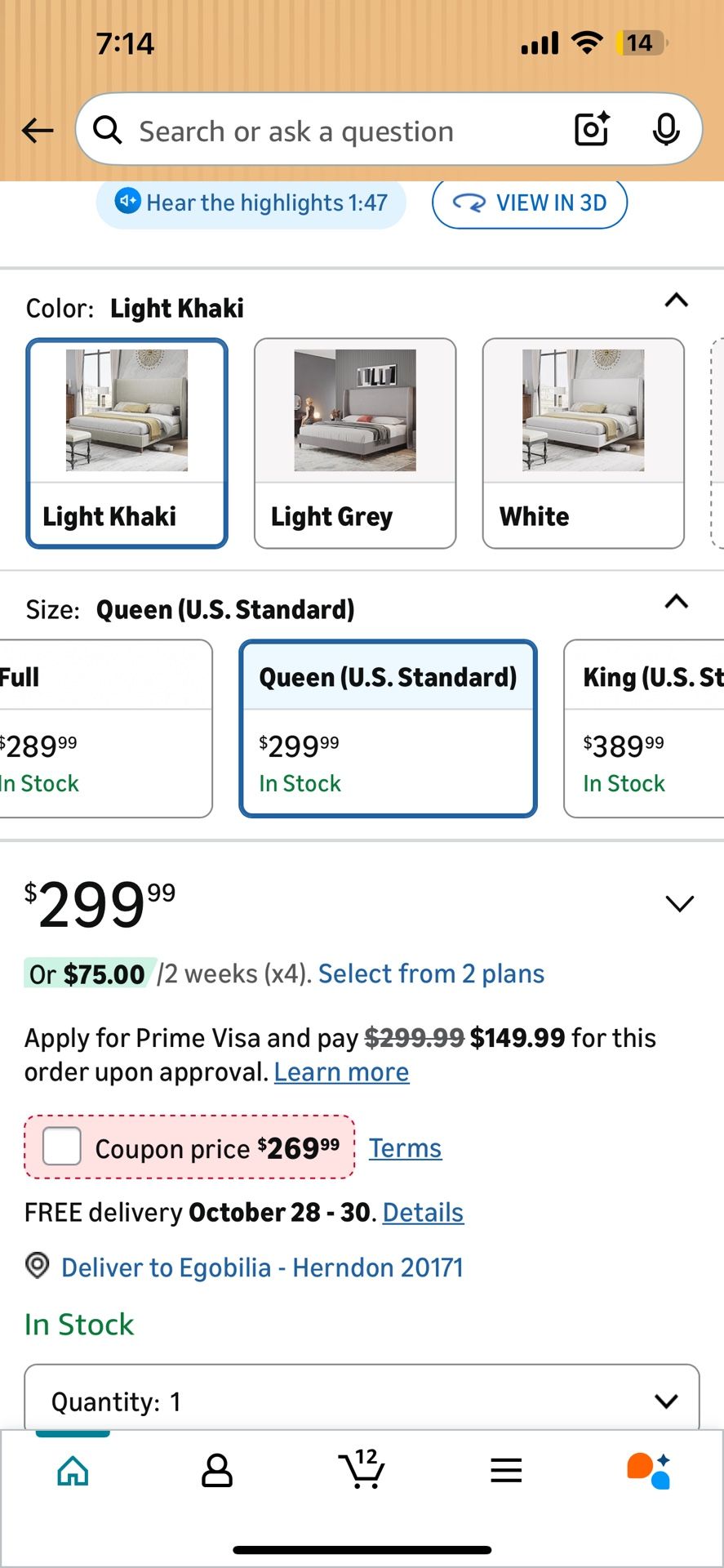Expand price details chevron

click(679, 903)
